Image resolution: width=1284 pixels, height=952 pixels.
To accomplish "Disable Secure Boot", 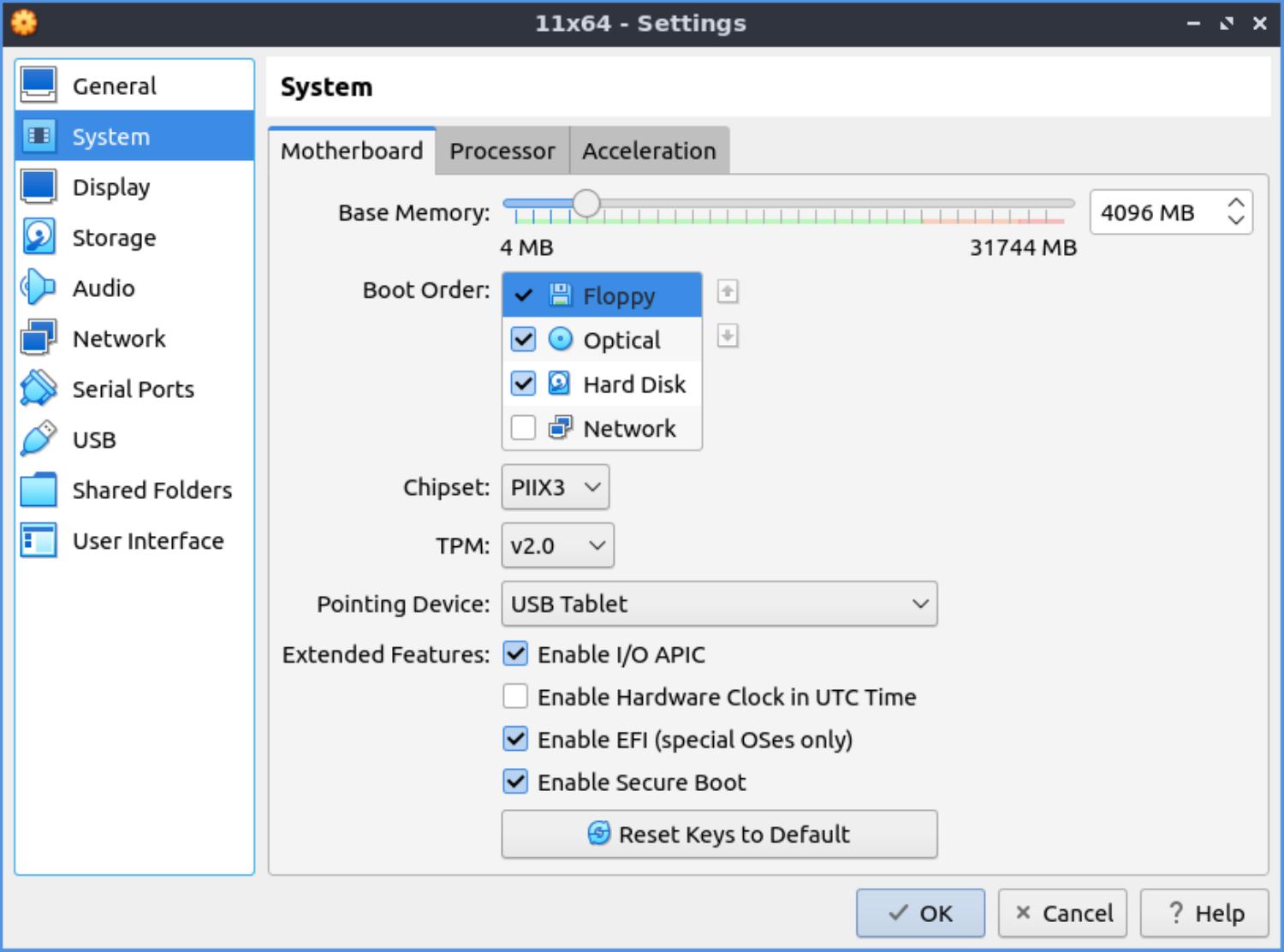I will pos(514,781).
